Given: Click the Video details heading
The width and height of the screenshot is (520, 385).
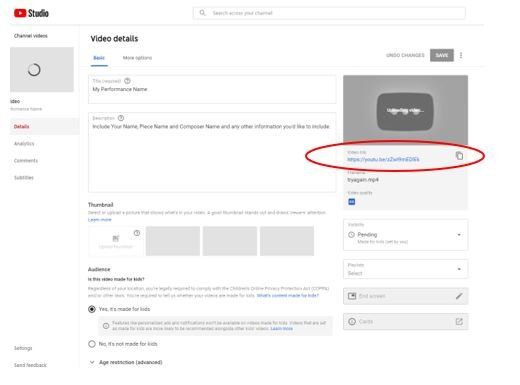Looking at the screenshot, I should (x=114, y=39).
